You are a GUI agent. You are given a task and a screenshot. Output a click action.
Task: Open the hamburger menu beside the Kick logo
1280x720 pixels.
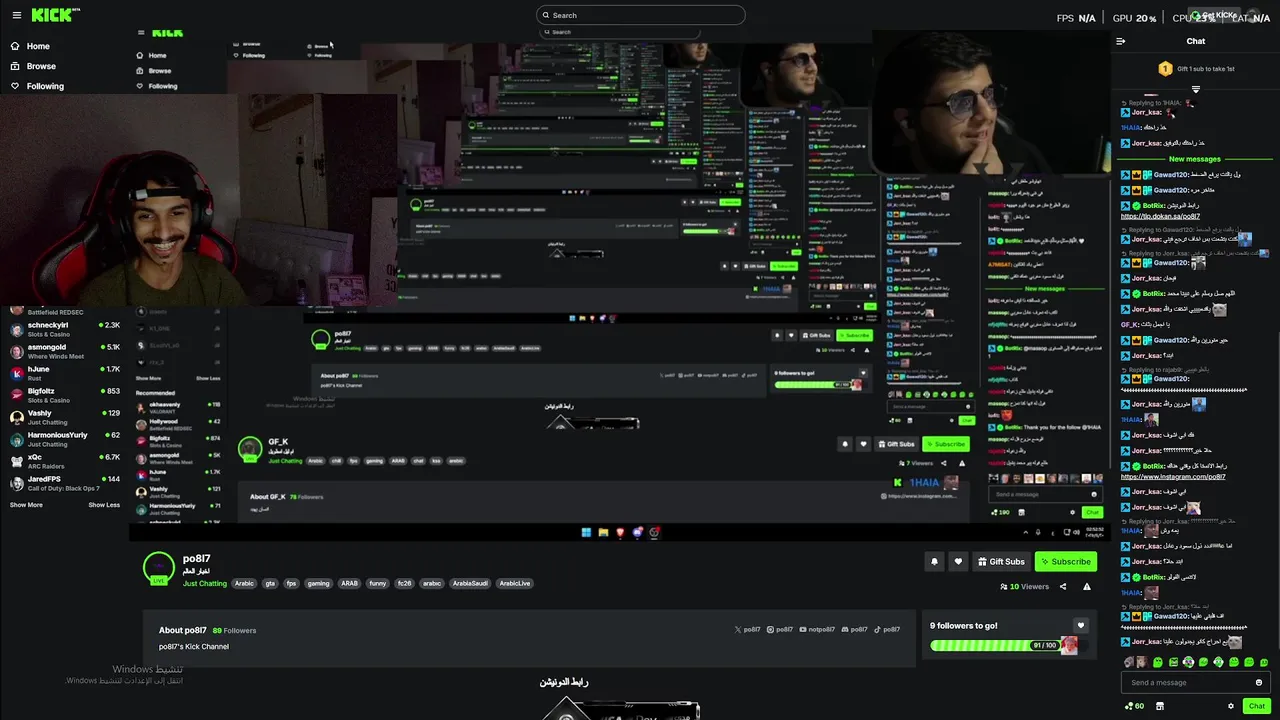coord(15,15)
